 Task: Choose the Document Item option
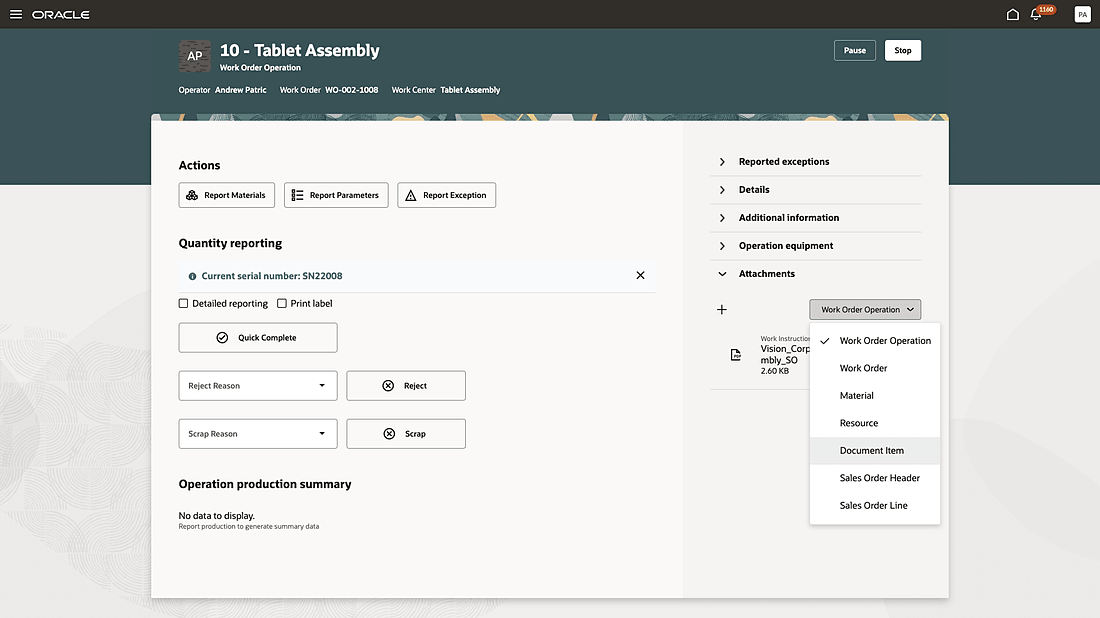[x=875, y=450]
